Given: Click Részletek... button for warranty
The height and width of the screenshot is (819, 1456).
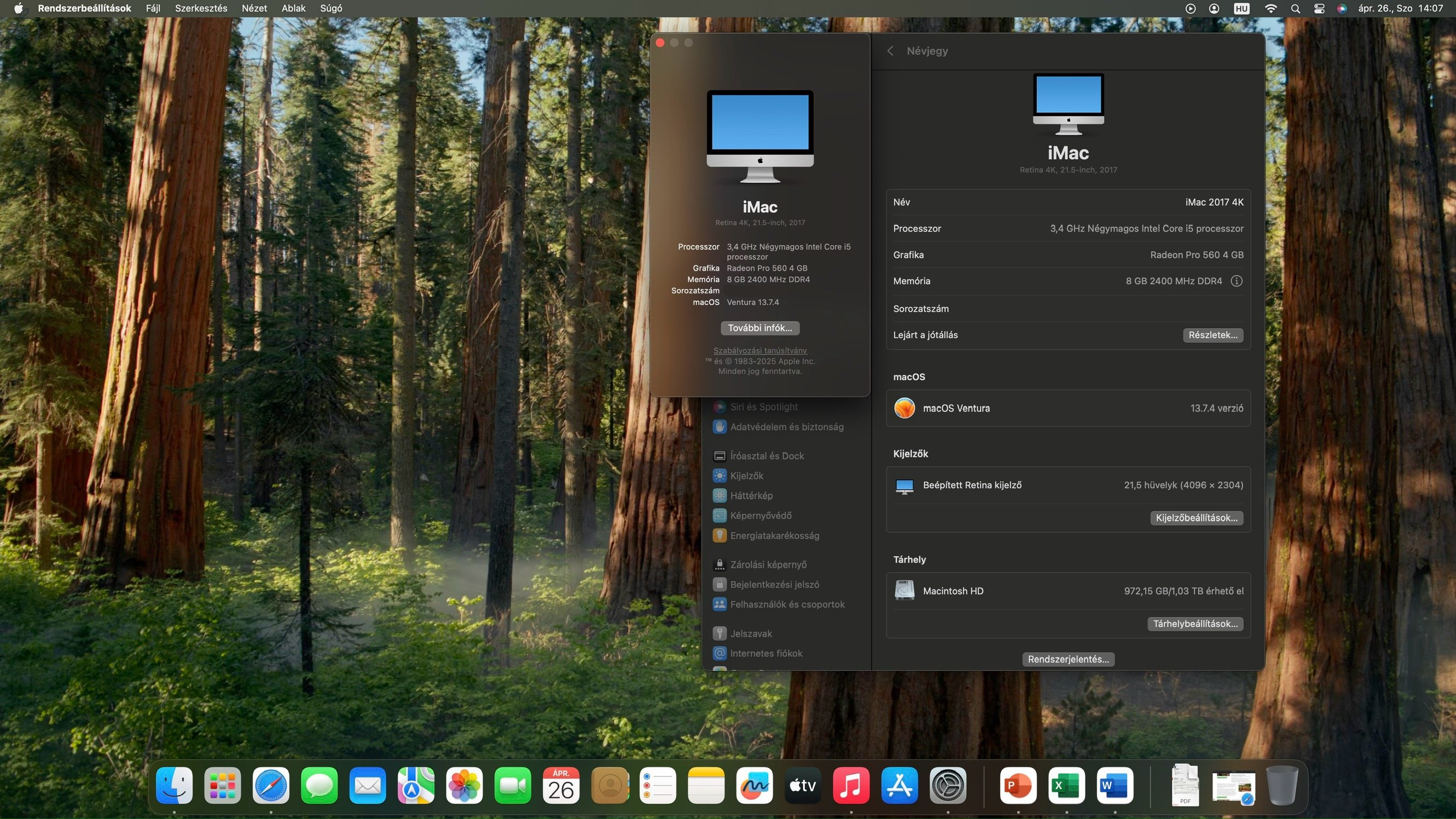Looking at the screenshot, I should point(1213,335).
